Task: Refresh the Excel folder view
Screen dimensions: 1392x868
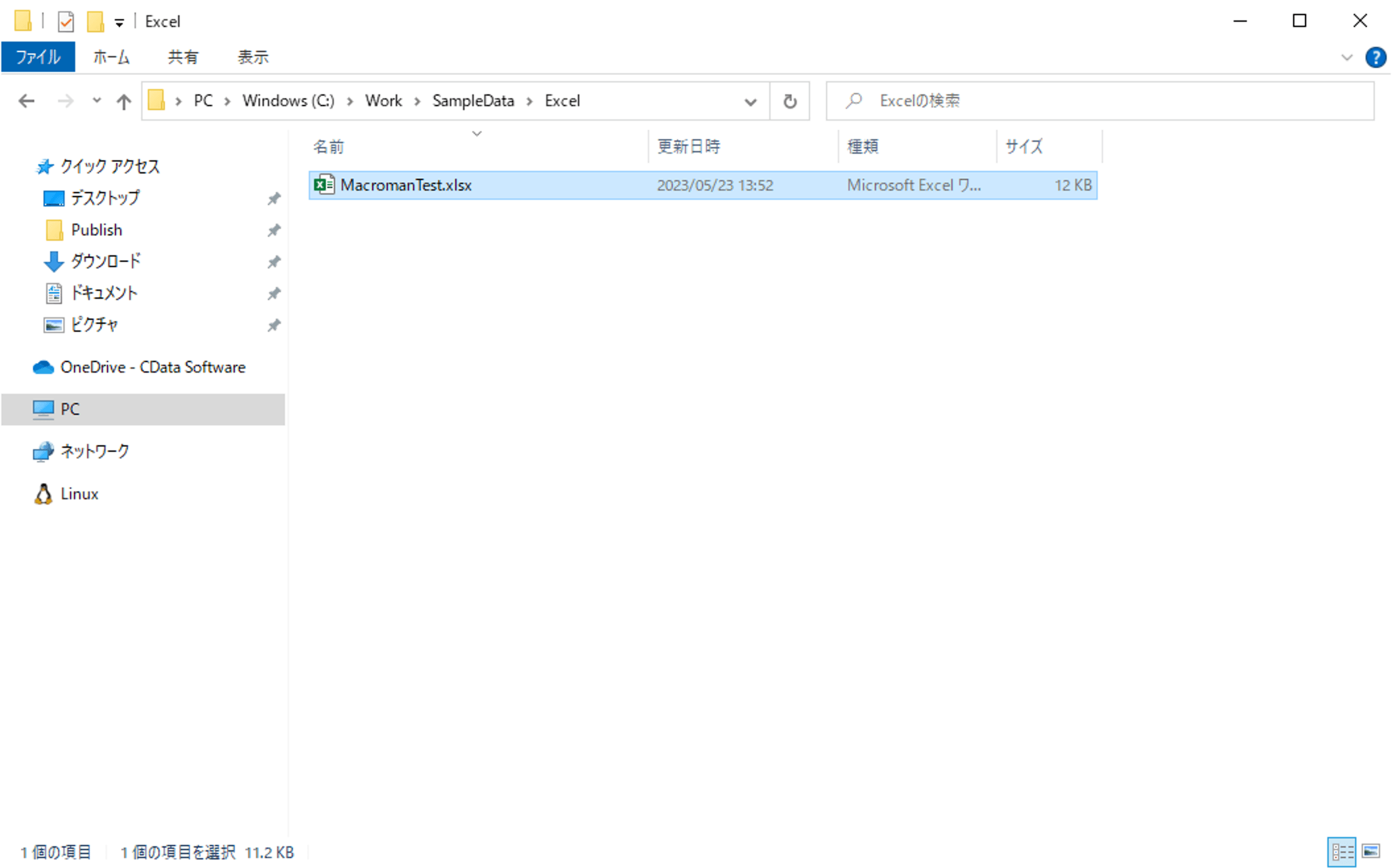Action: [x=790, y=101]
